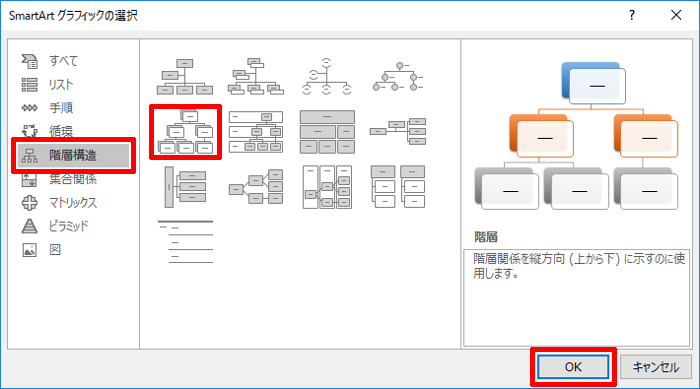Choose the ピラミッド pyramid icon
Viewport: 700px width, 389px height.
coord(29,226)
